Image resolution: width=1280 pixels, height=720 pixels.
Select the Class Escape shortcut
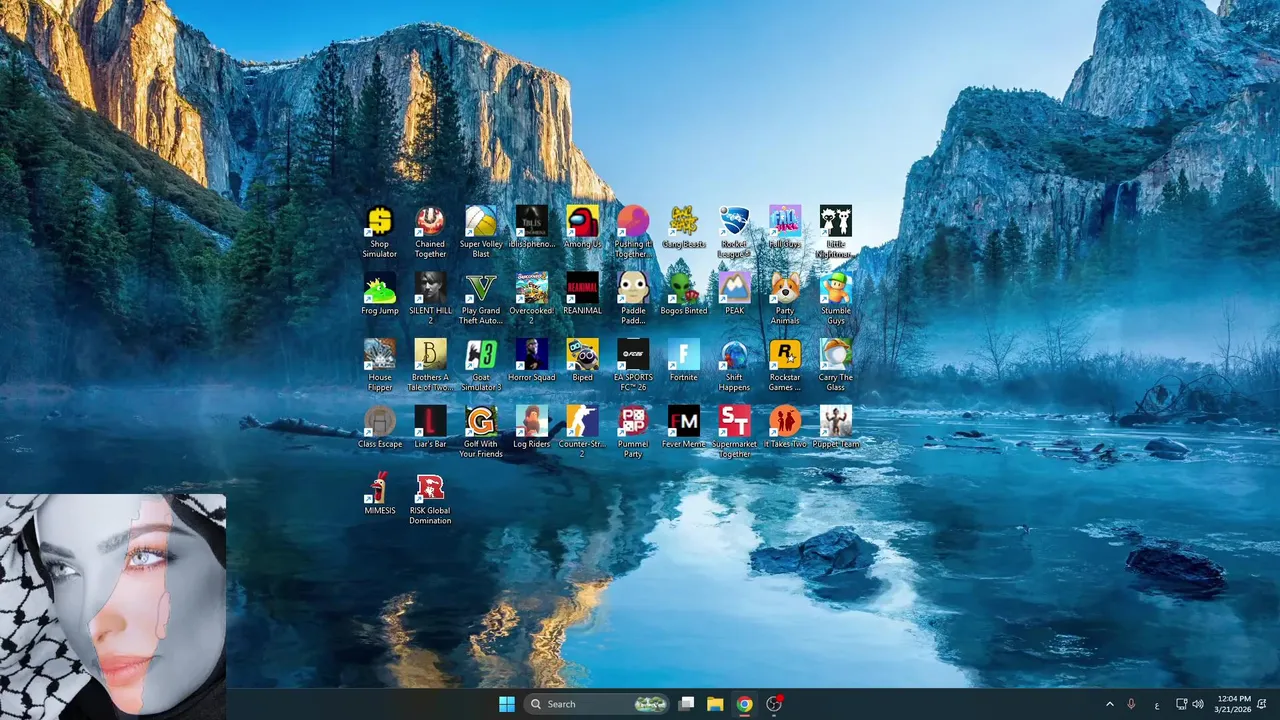[x=380, y=427]
